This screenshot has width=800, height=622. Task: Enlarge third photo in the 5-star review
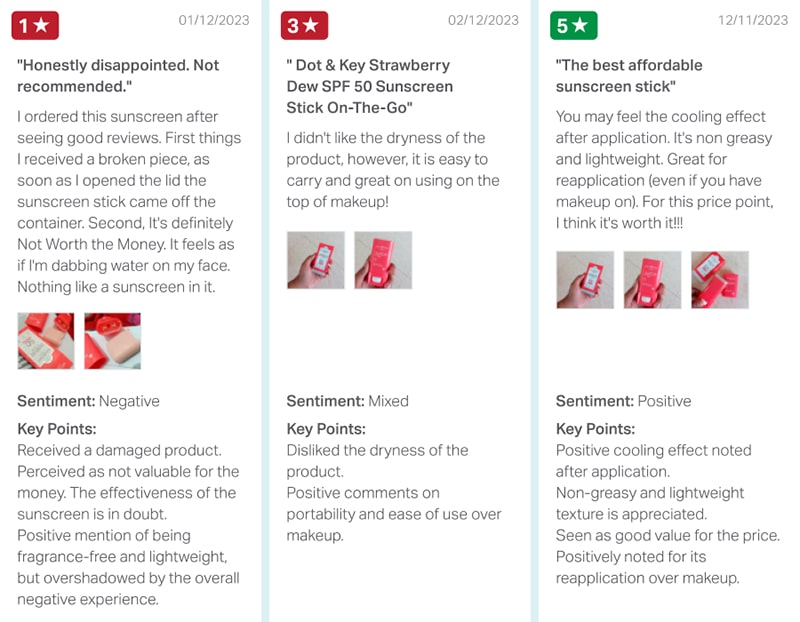(720, 279)
